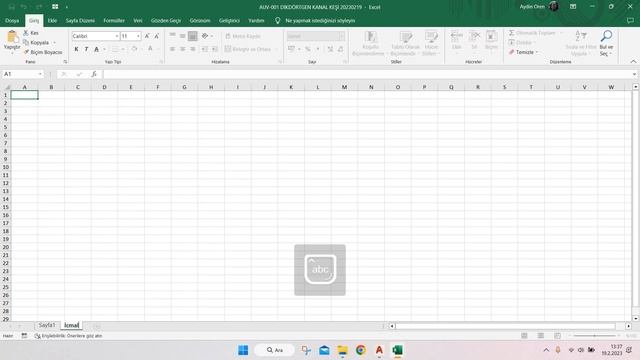Increase font size with larger A
Screen dimensions: 640x360
[x=147, y=36]
